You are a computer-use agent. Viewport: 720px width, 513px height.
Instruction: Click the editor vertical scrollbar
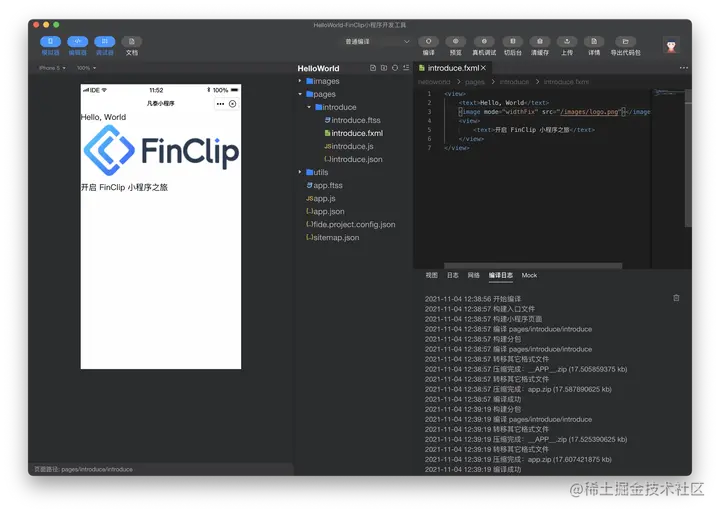click(688, 158)
